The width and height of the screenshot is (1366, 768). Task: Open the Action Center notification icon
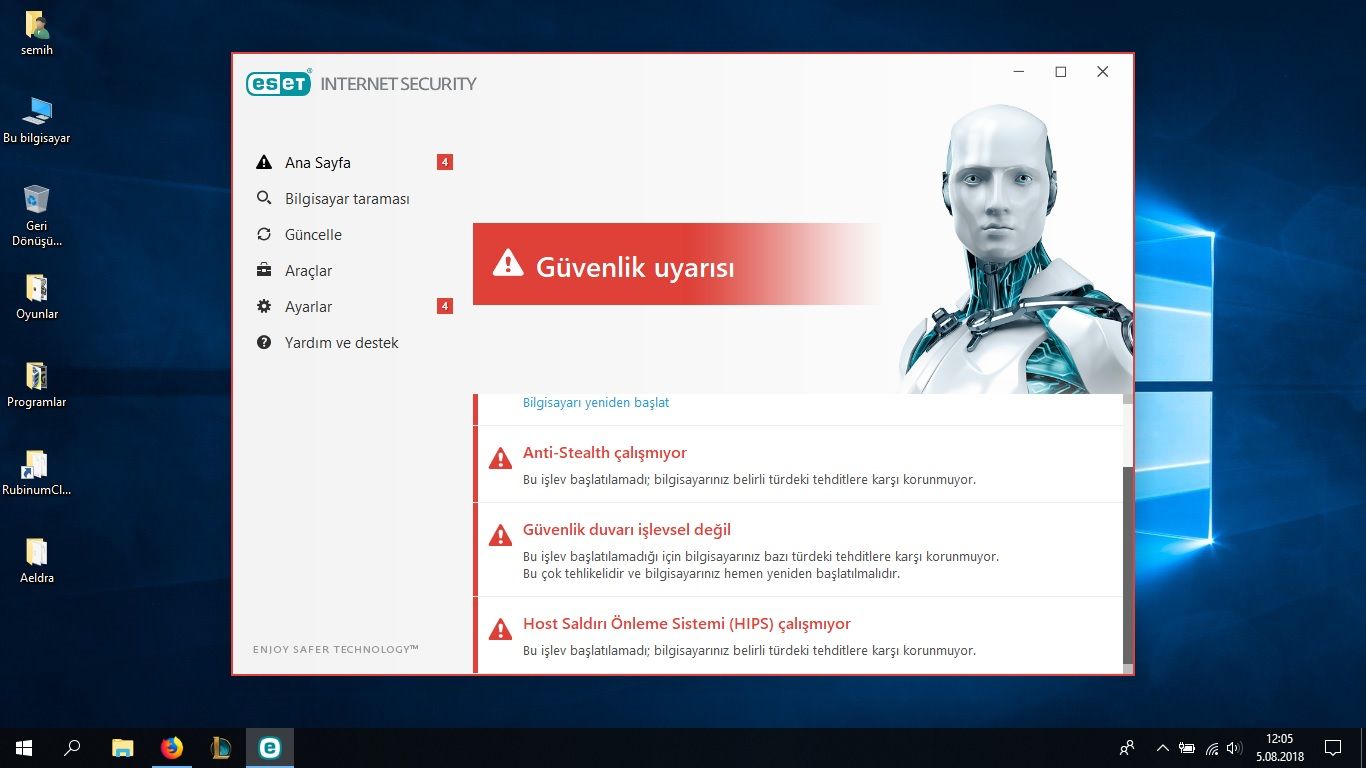(1333, 748)
